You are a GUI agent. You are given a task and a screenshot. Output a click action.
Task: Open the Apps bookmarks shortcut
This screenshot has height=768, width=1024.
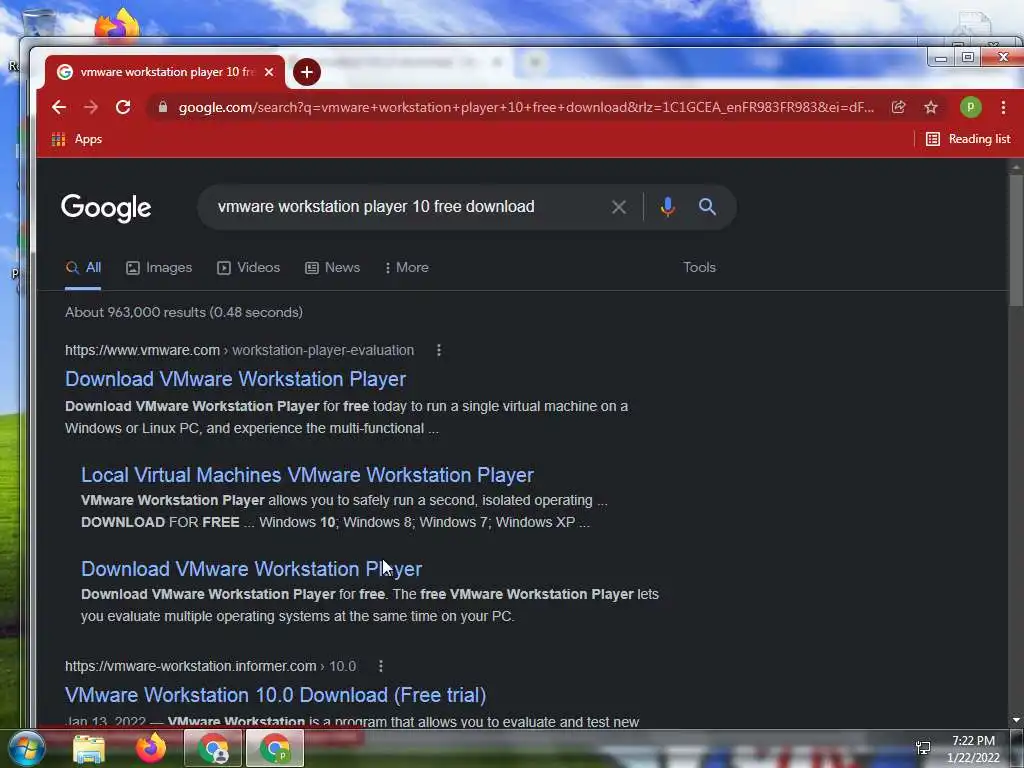click(x=77, y=139)
